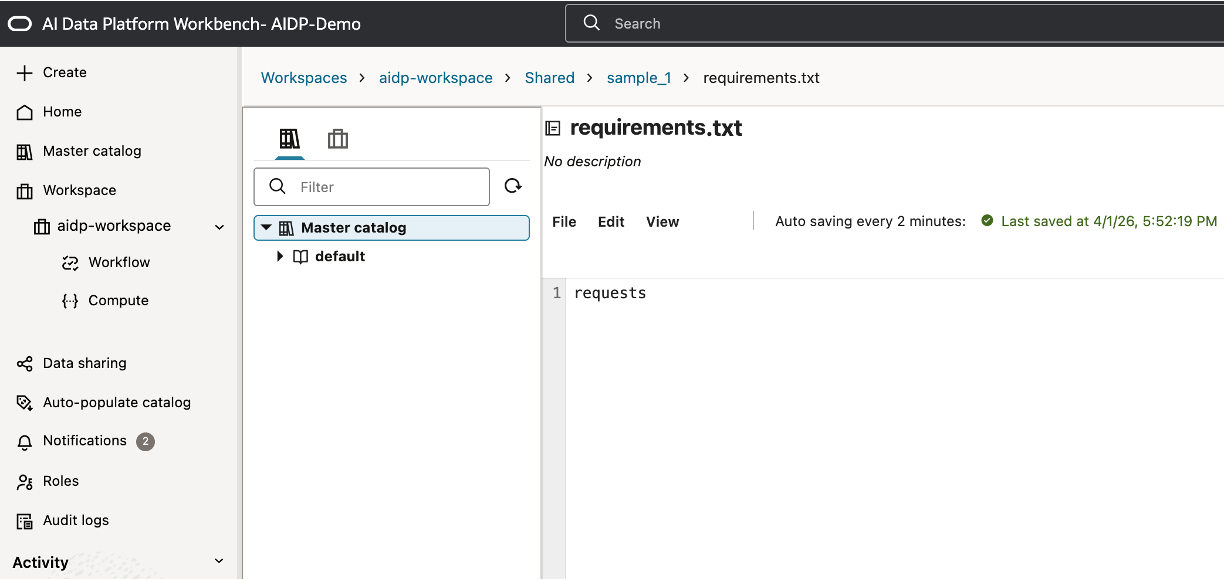Click the Create plus icon
1224x580 pixels.
tap(25, 73)
